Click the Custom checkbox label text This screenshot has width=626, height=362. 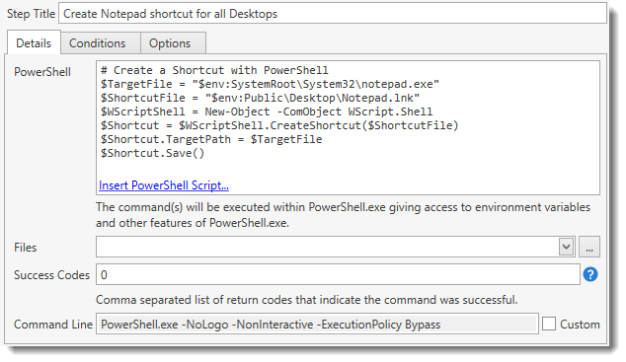(x=580, y=324)
